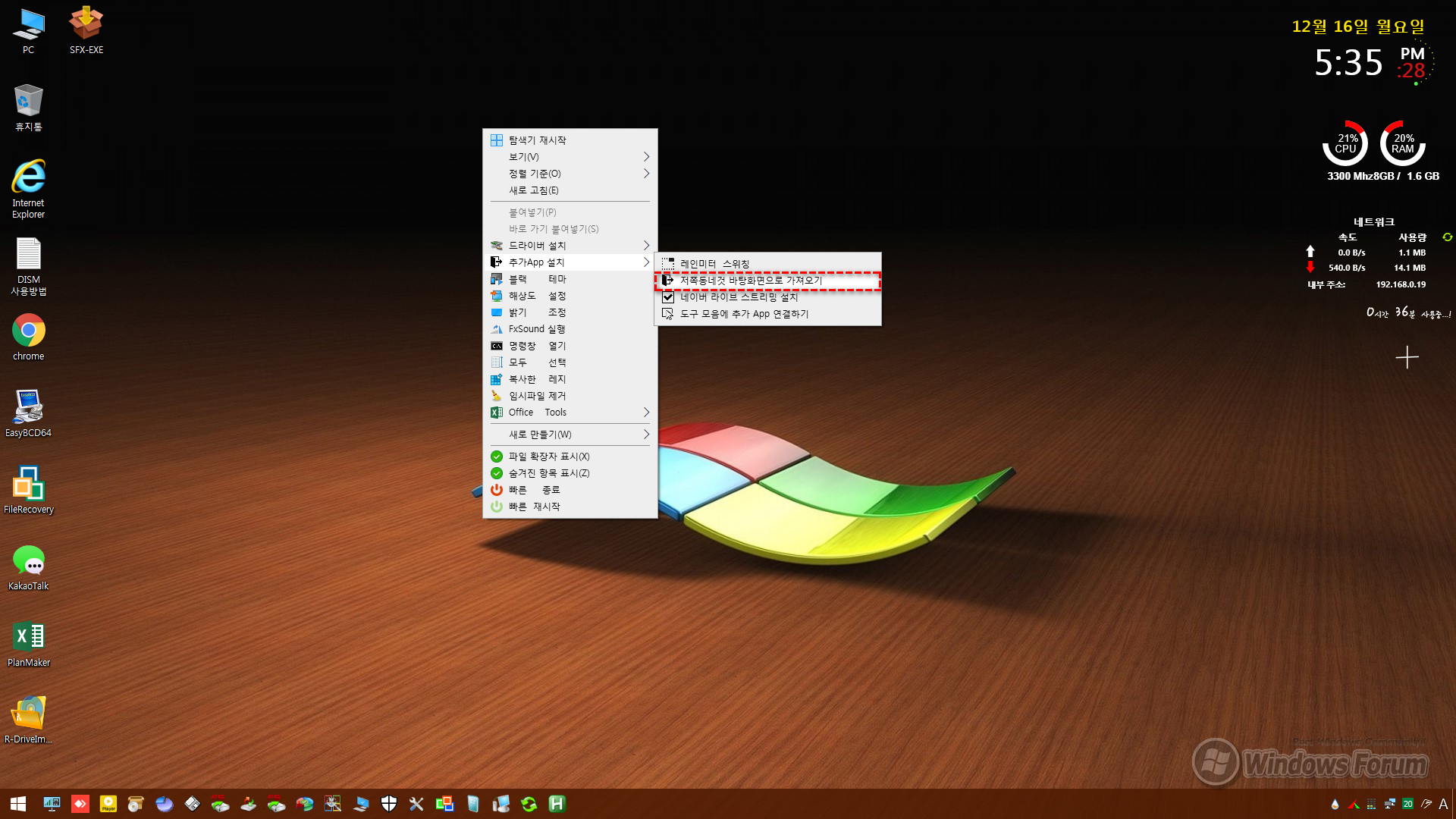Open the white shield taskbar icon

point(388,804)
